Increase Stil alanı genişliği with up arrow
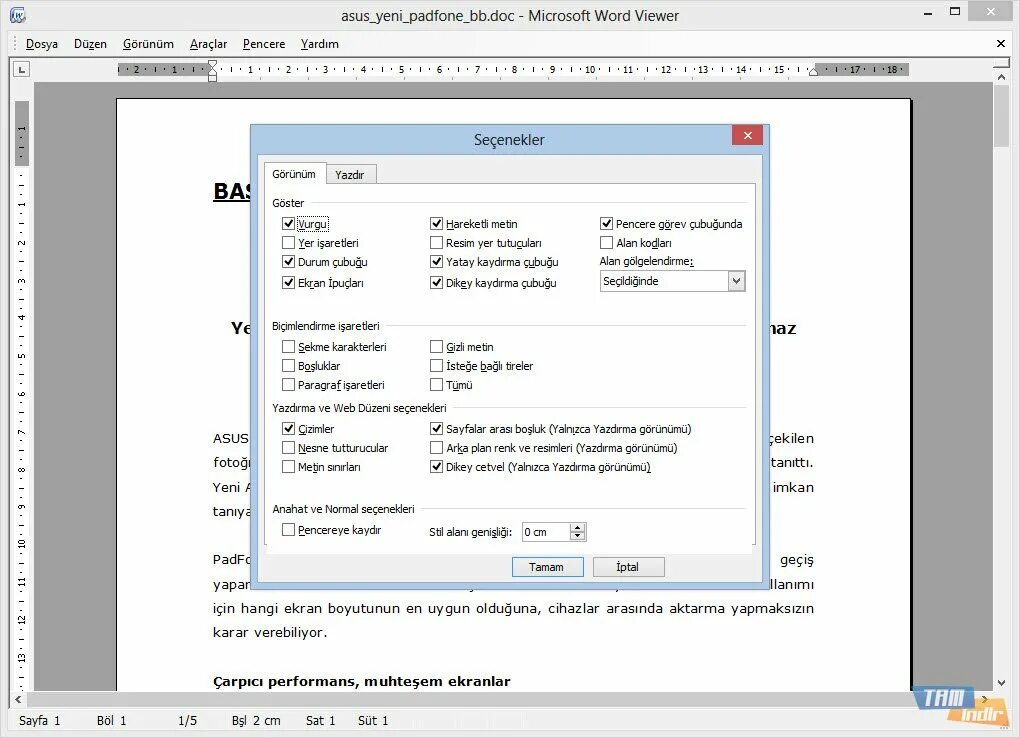The height and width of the screenshot is (738, 1020). coord(577,528)
